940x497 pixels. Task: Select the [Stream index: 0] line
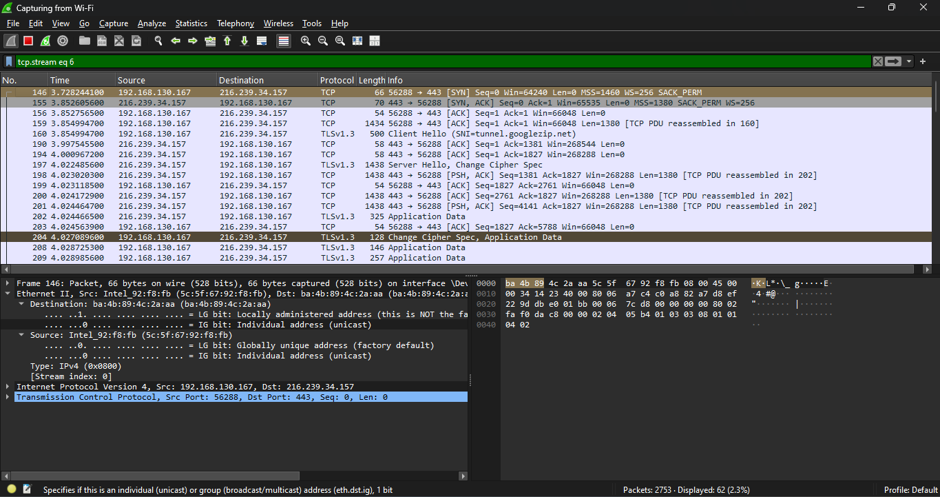coord(71,376)
